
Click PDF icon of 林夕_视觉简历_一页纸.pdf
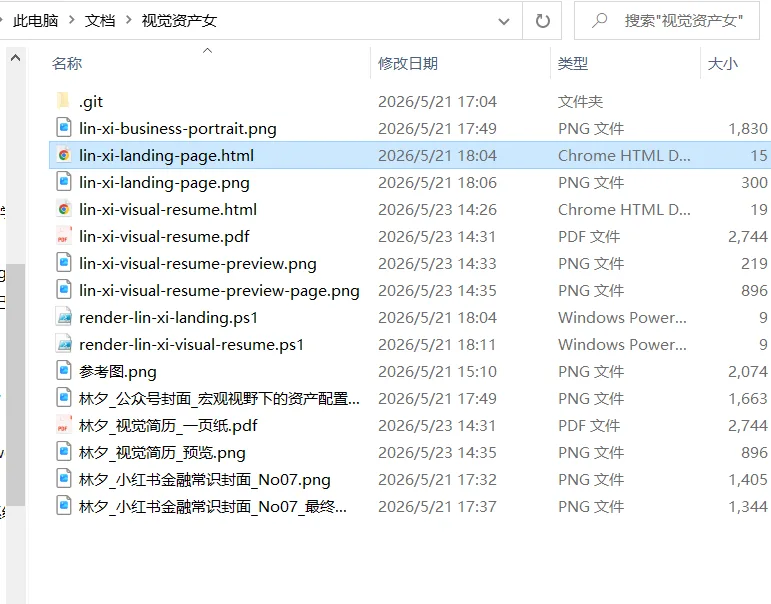(x=63, y=425)
